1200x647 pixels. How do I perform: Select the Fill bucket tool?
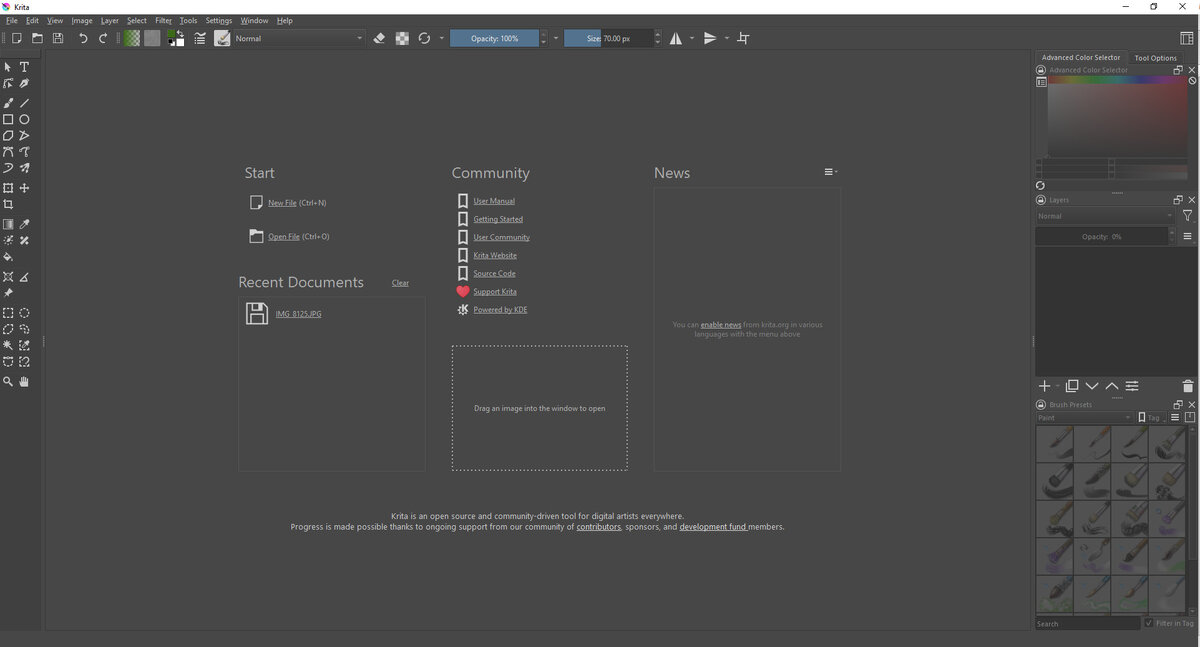click(8, 257)
